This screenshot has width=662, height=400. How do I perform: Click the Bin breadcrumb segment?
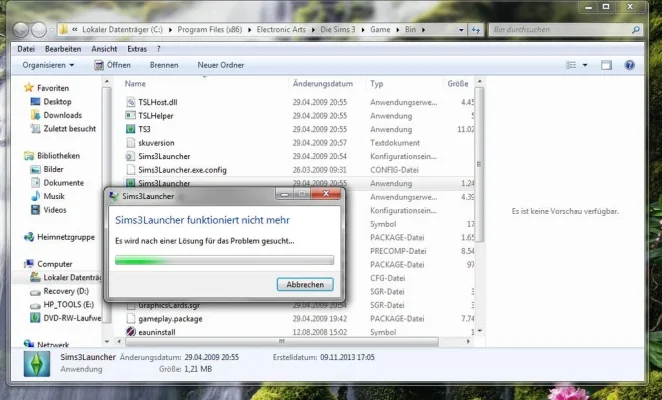(x=410, y=30)
